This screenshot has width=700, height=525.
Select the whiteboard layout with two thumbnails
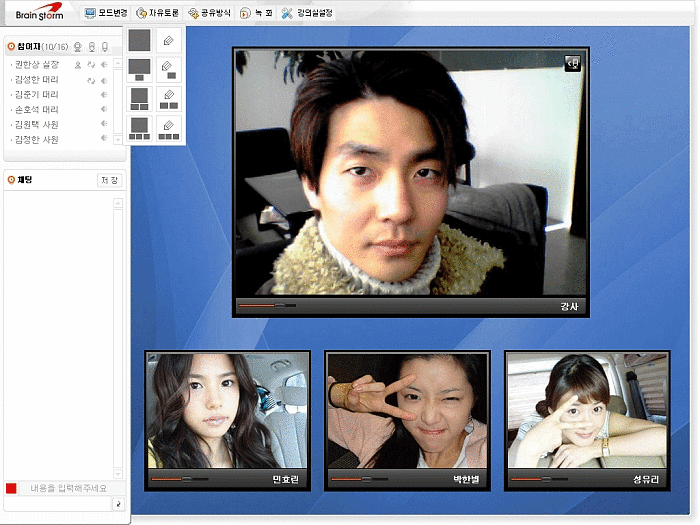point(169,98)
